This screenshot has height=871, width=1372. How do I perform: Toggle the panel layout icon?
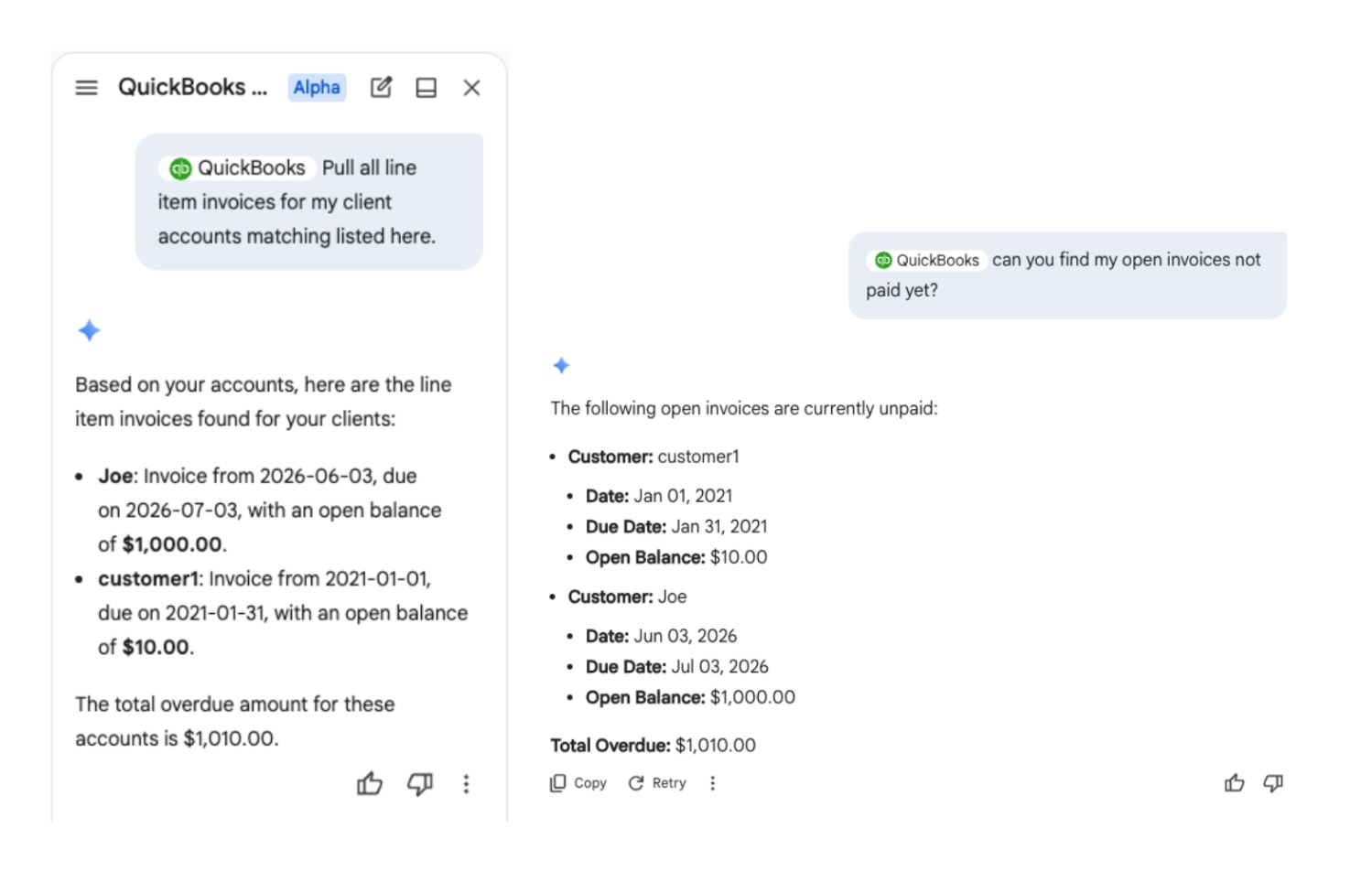tap(426, 88)
